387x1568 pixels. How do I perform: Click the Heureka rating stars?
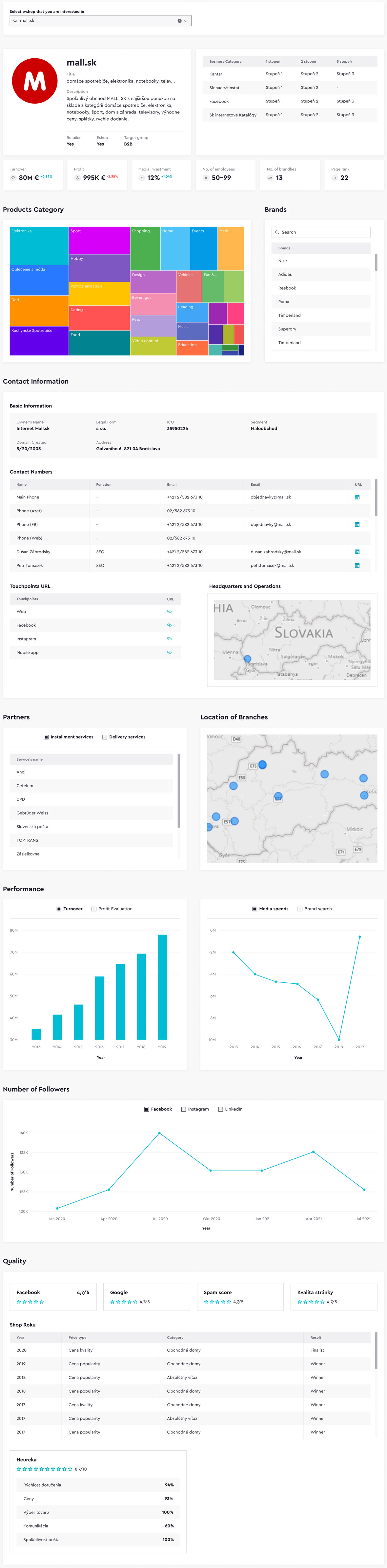click(44, 1469)
